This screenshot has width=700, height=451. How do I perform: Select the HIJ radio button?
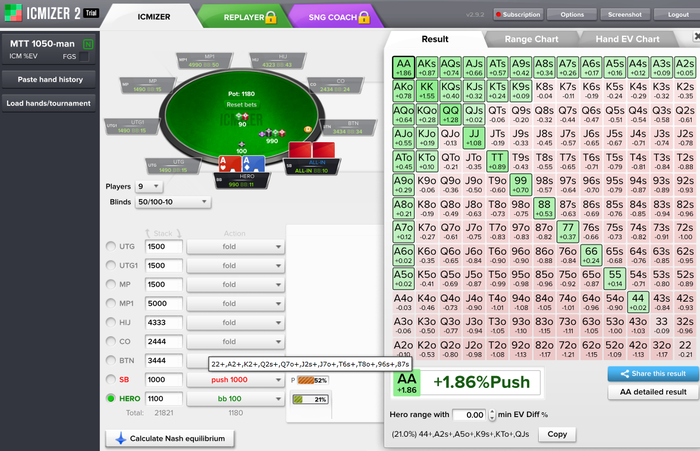111,322
